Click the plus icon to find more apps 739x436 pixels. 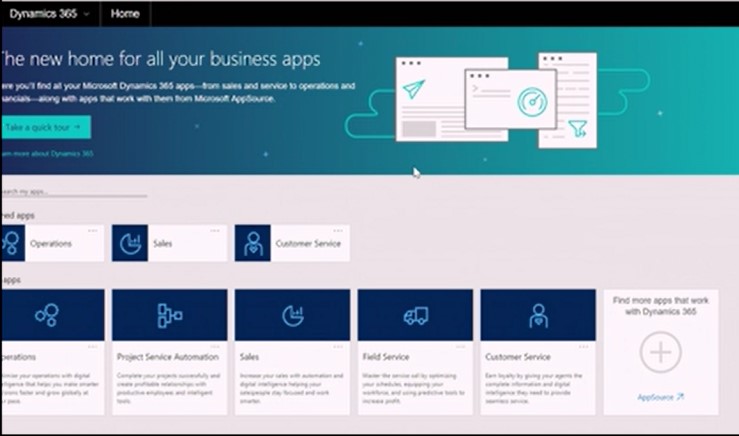pyautogui.click(x=660, y=353)
